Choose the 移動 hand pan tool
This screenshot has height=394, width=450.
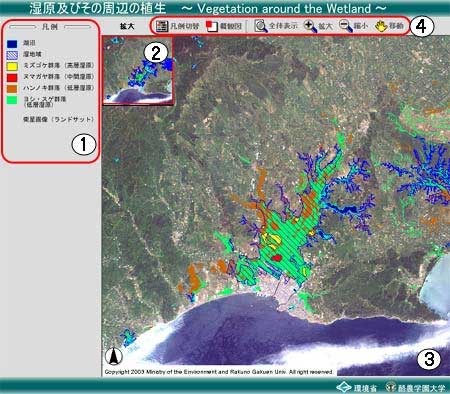(x=381, y=26)
